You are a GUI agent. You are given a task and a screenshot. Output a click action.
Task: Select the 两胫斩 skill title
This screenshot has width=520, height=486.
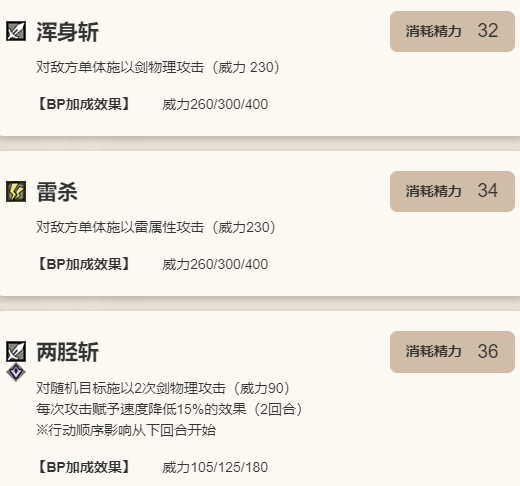tap(67, 352)
